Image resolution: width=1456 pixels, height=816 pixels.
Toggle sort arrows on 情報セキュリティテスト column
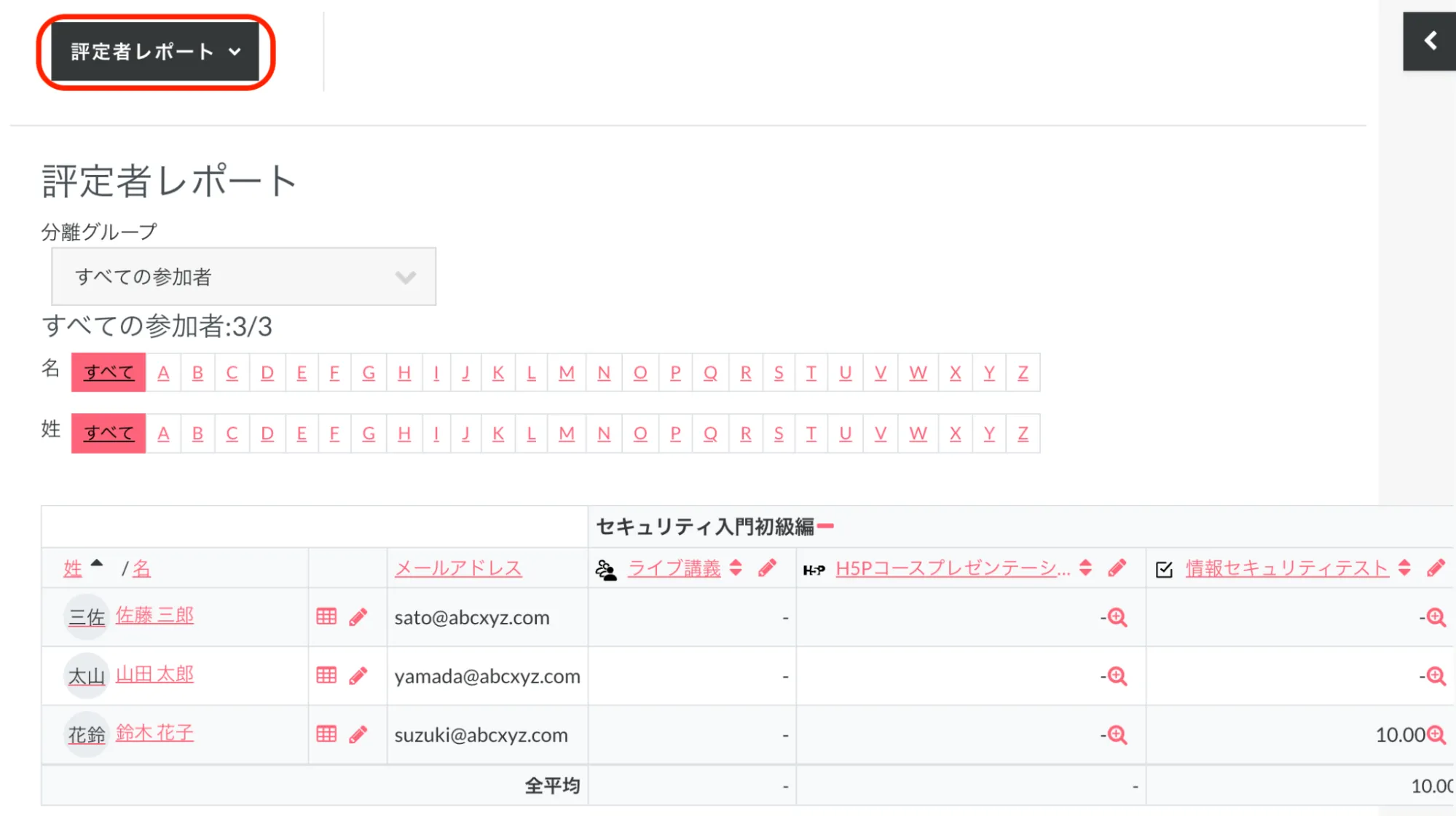[1404, 568]
